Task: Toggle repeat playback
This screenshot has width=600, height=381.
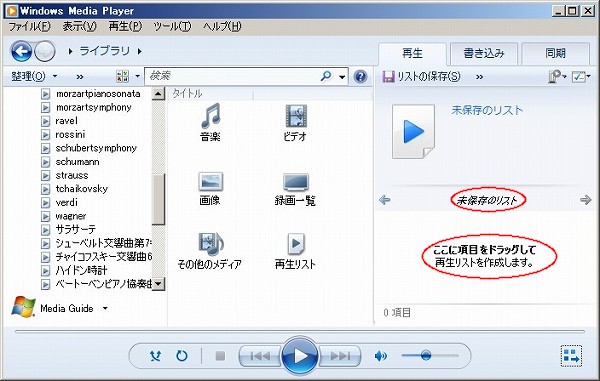Action: point(182,356)
